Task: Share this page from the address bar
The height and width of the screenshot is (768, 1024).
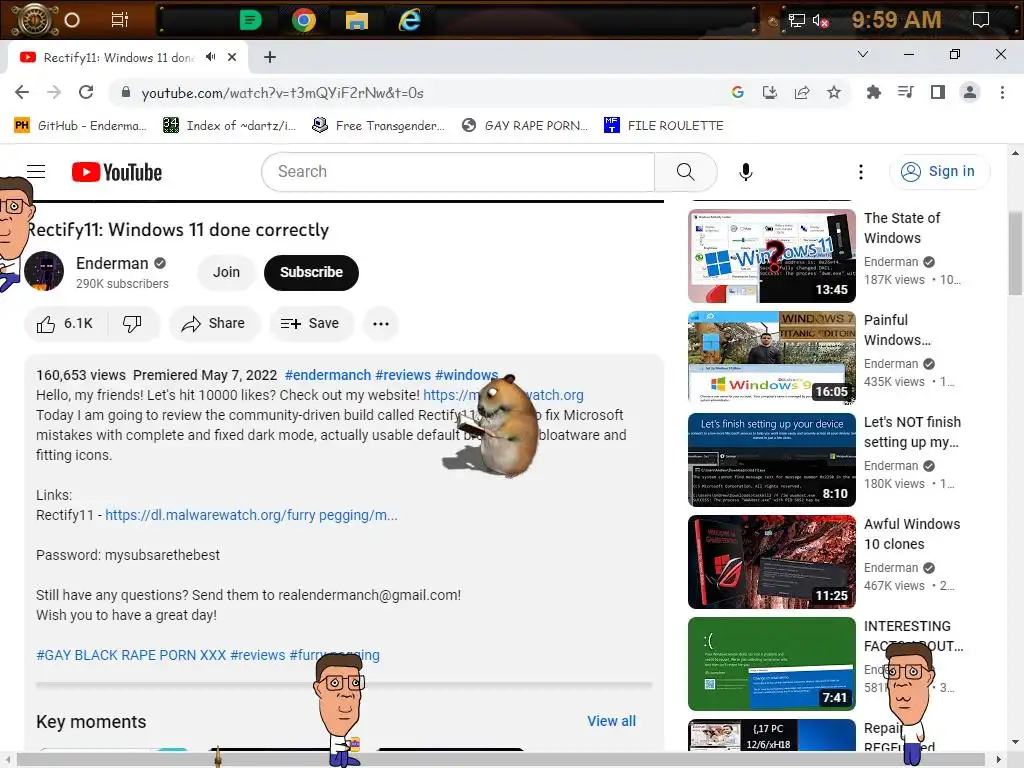Action: click(802, 92)
